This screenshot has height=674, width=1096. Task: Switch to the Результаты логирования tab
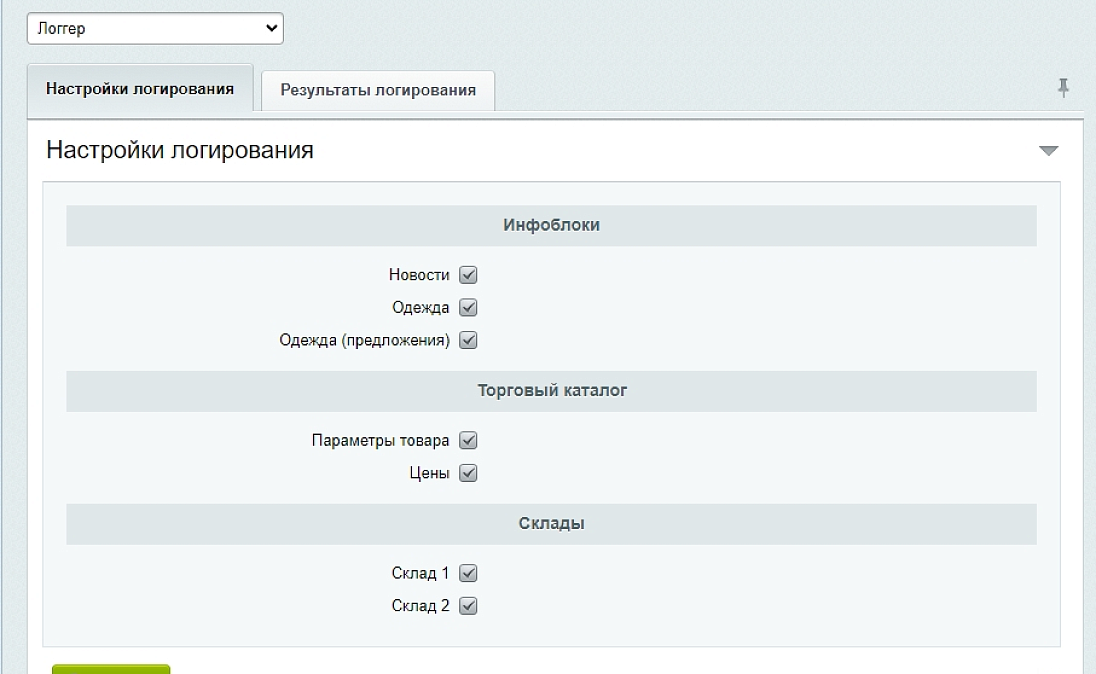tap(377, 90)
